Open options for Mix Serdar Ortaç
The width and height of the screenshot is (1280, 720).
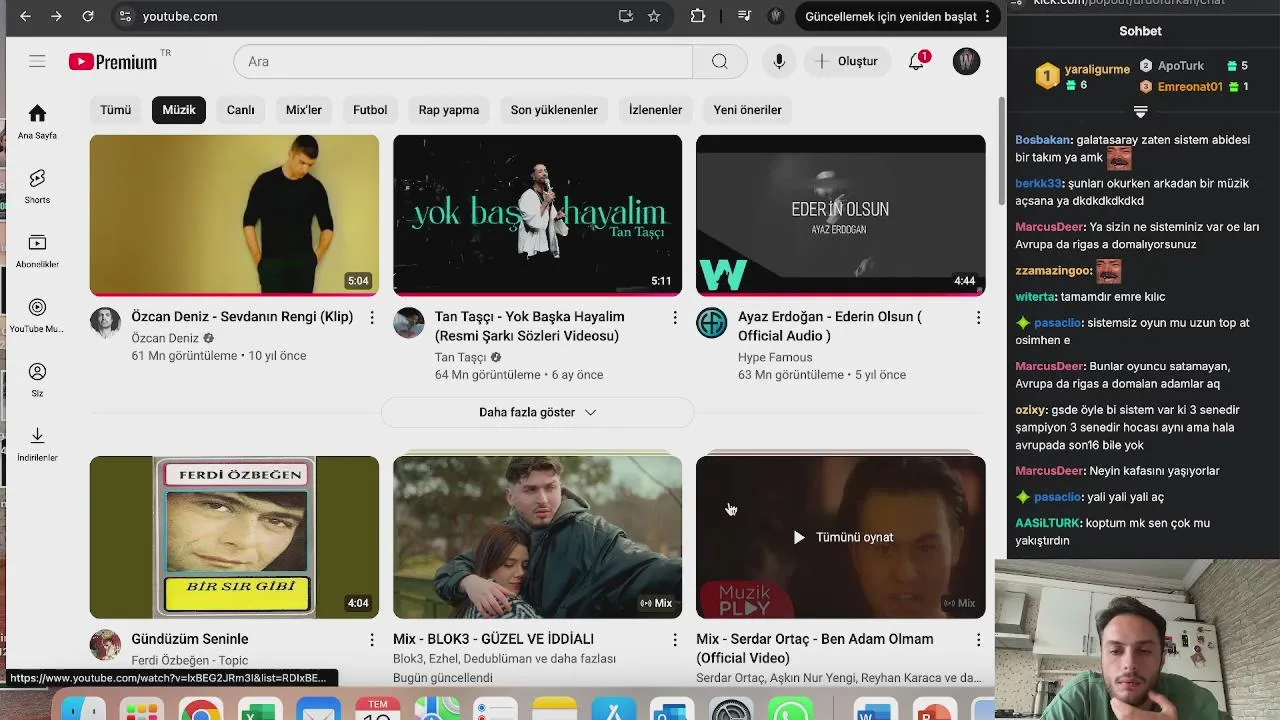click(x=978, y=640)
